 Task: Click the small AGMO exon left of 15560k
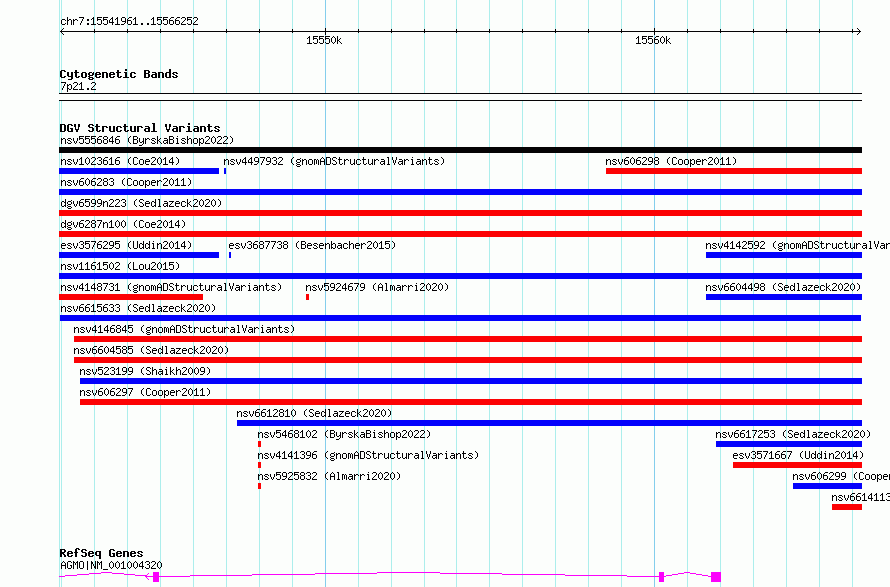pos(661,577)
